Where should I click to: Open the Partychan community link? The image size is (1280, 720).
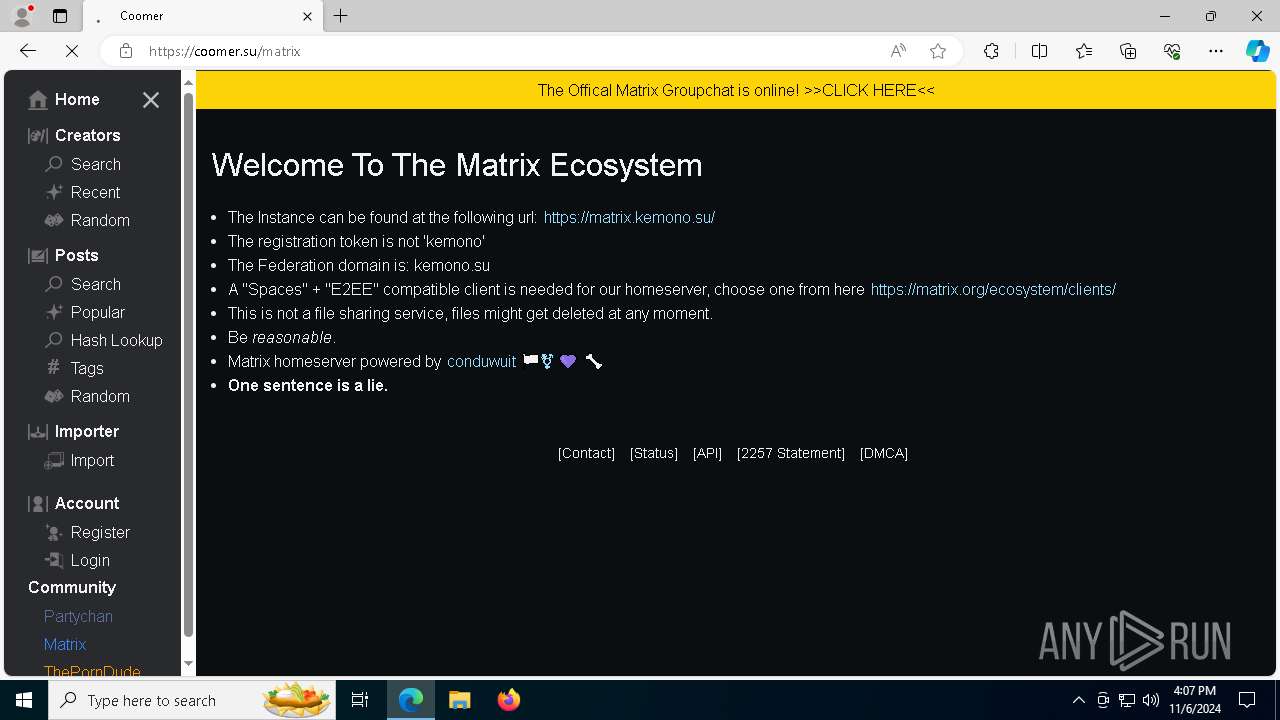78,616
